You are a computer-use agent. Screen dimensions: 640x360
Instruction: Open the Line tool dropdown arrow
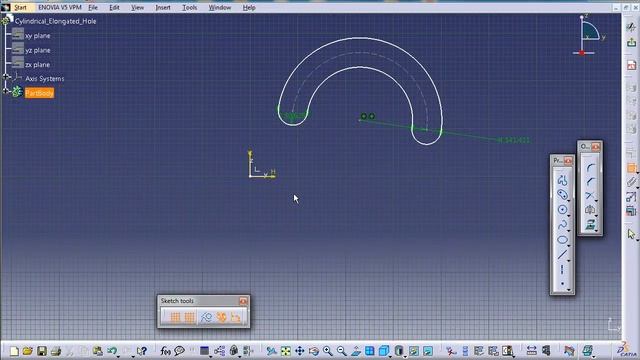(569, 260)
